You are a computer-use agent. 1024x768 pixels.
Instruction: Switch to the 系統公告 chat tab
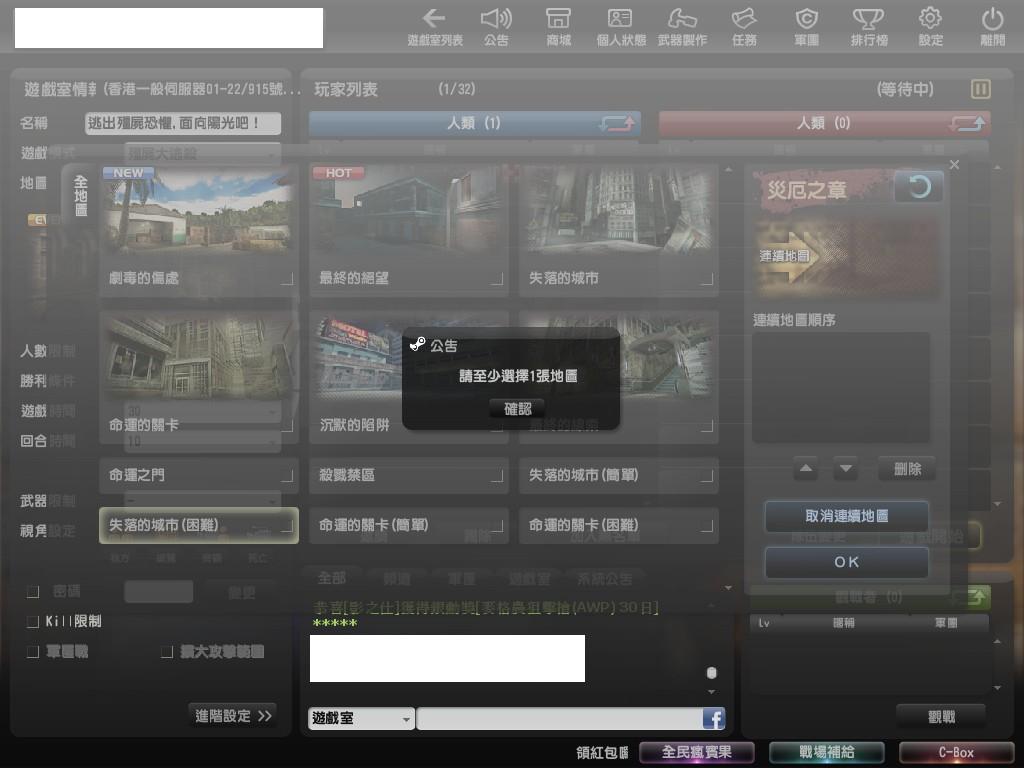click(x=604, y=579)
